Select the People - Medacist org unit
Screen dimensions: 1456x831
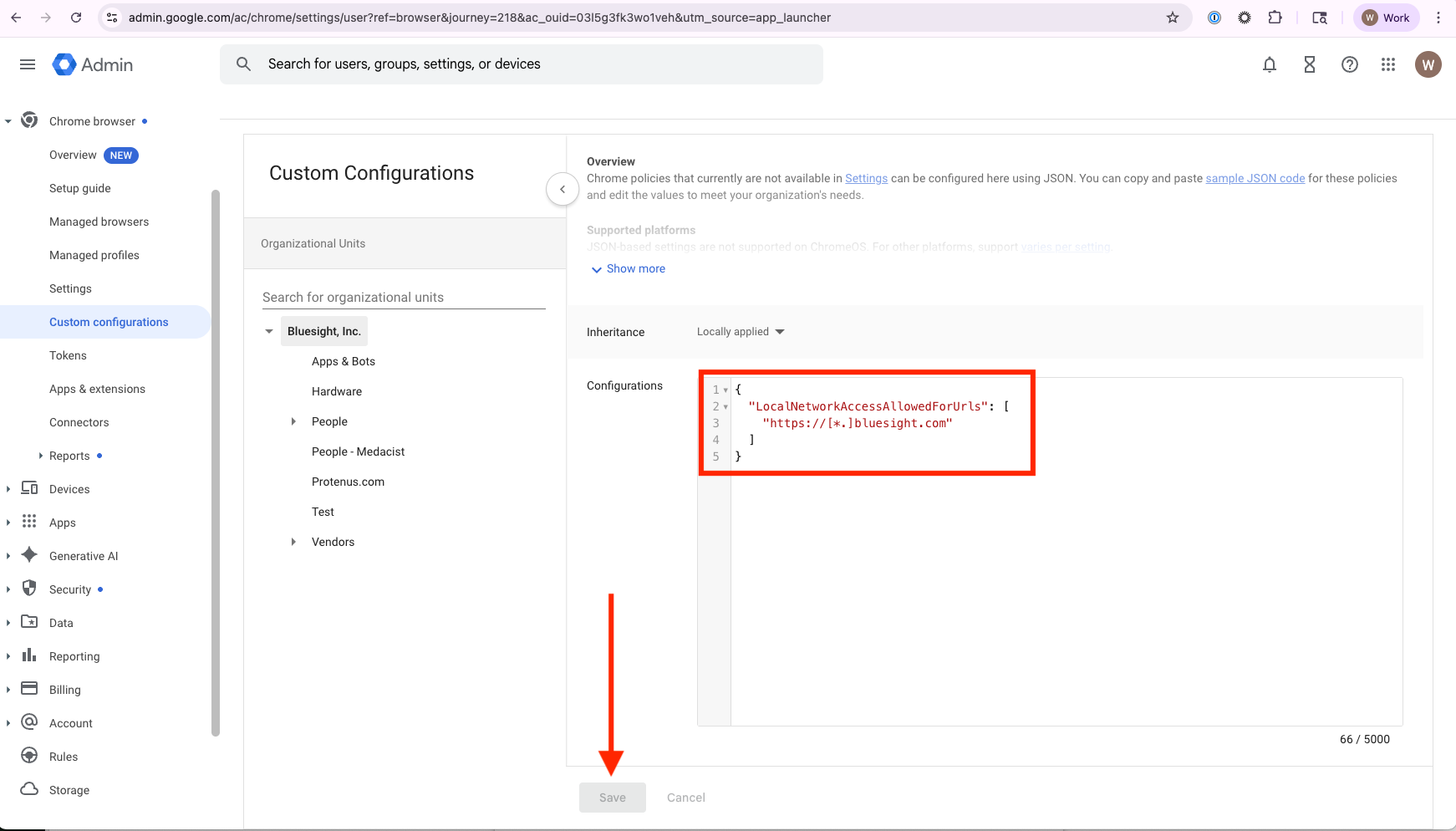click(358, 451)
